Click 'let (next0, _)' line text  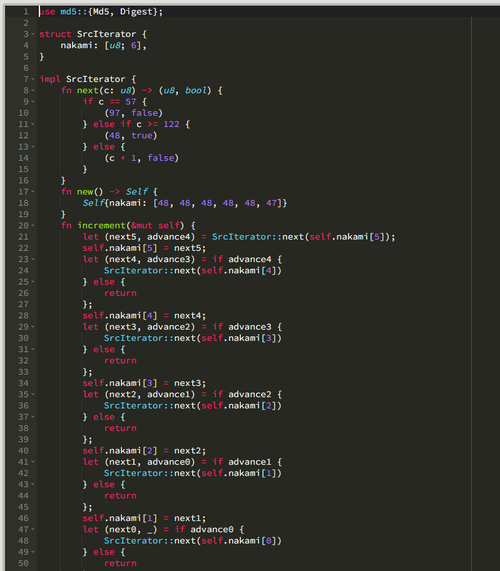click(163, 529)
